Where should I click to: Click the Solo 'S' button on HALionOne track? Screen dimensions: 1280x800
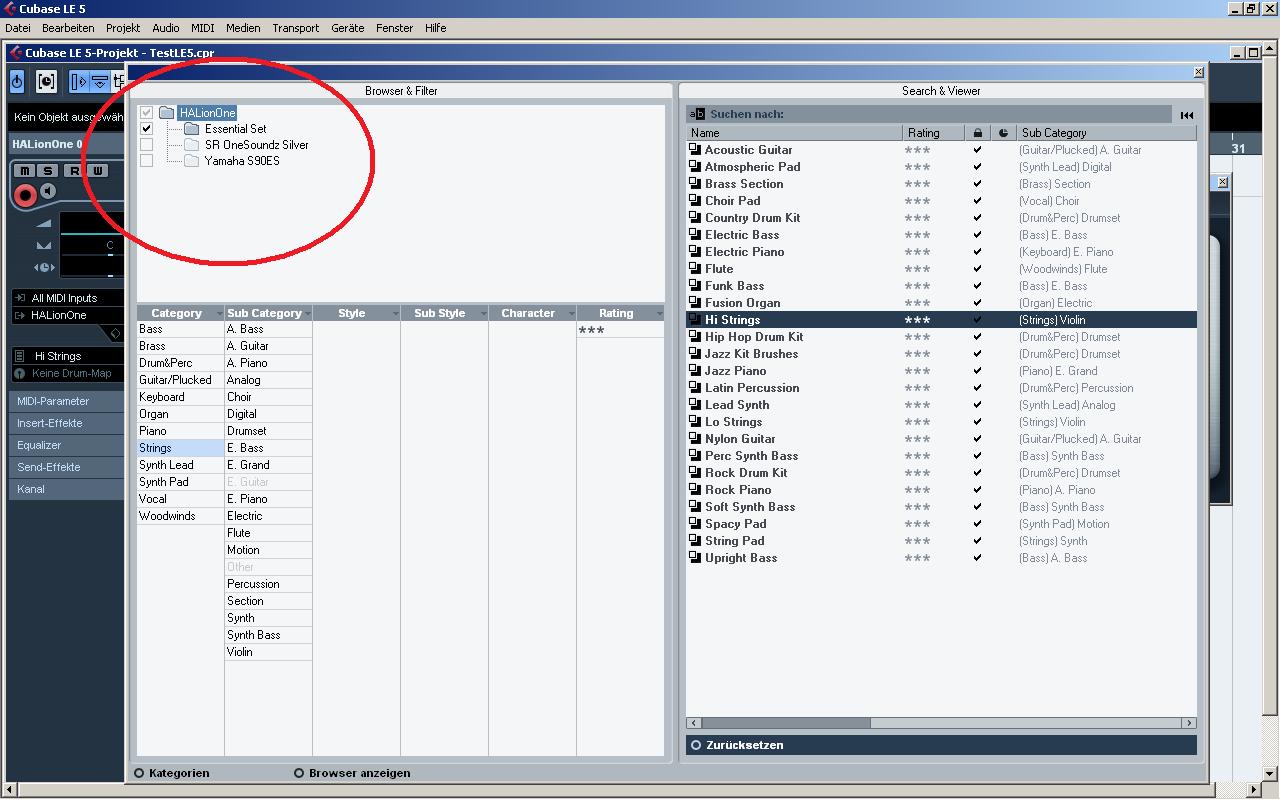point(47,171)
